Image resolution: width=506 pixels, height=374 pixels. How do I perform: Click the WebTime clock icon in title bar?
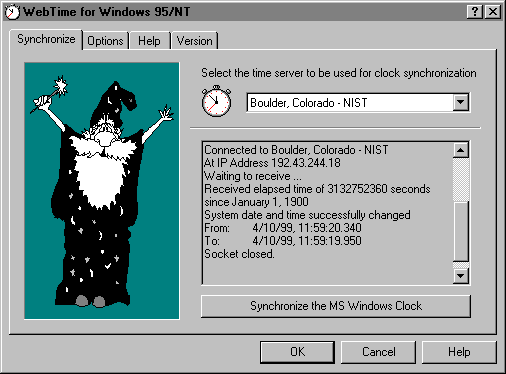(x=12, y=12)
